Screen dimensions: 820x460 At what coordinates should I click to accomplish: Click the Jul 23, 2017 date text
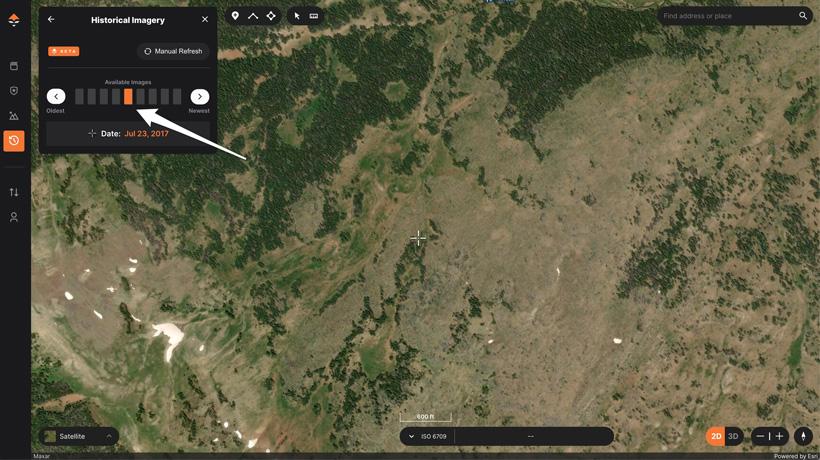tap(146, 134)
